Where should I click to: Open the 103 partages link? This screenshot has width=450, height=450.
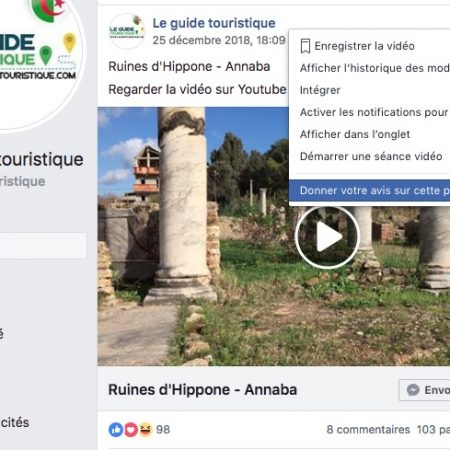click(x=433, y=429)
